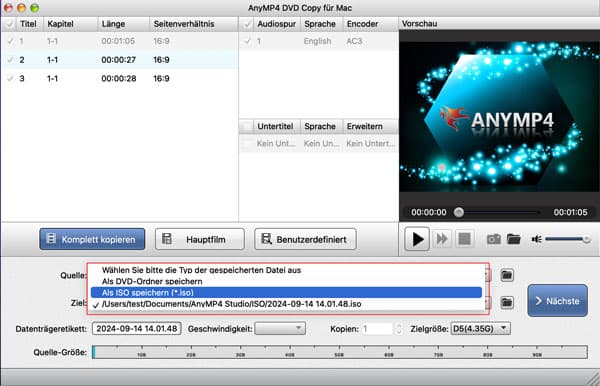
Task: Select duration 00:00:28 of title 3
Action: coord(119,78)
